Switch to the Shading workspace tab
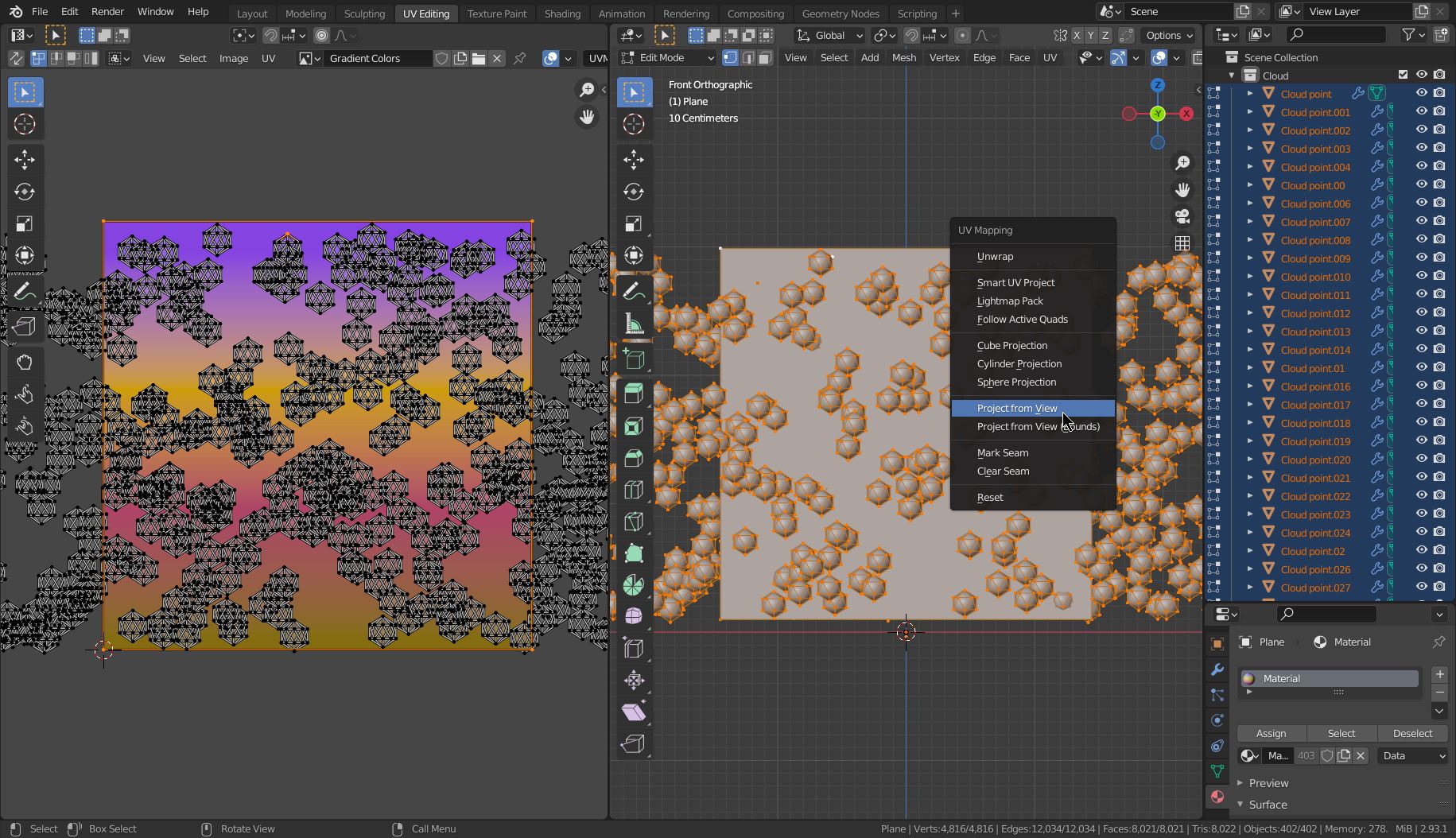Image resolution: width=1456 pixels, height=838 pixels. tap(562, 13)
